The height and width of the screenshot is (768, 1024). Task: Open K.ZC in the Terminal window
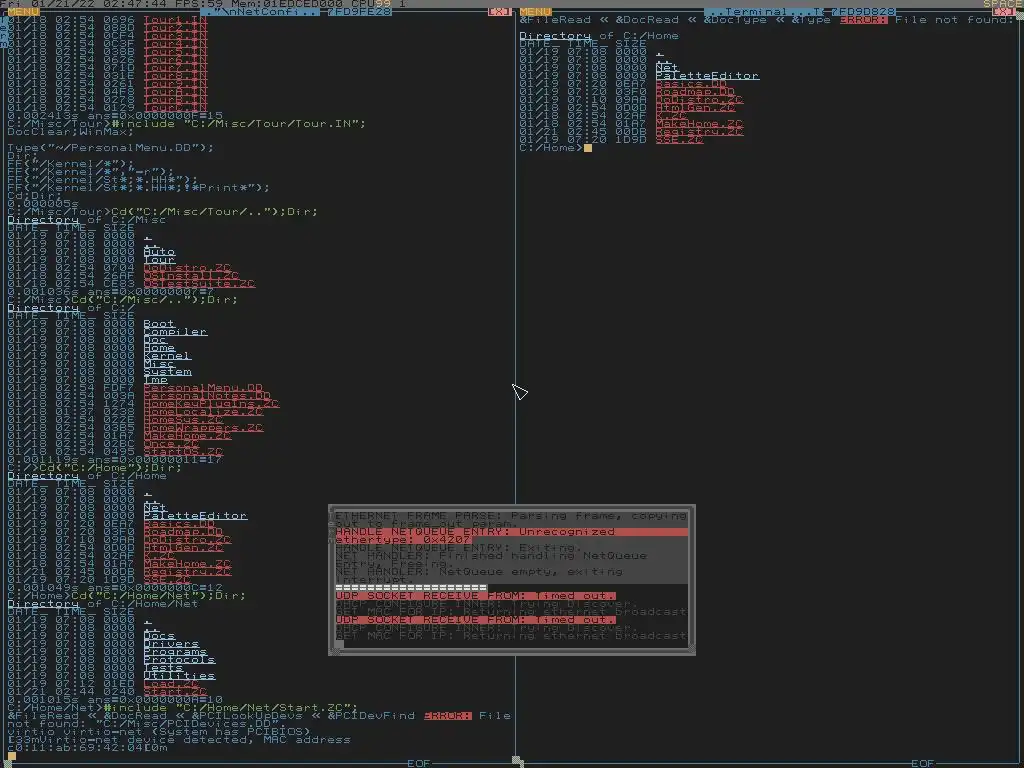click(x=671, y=116)
